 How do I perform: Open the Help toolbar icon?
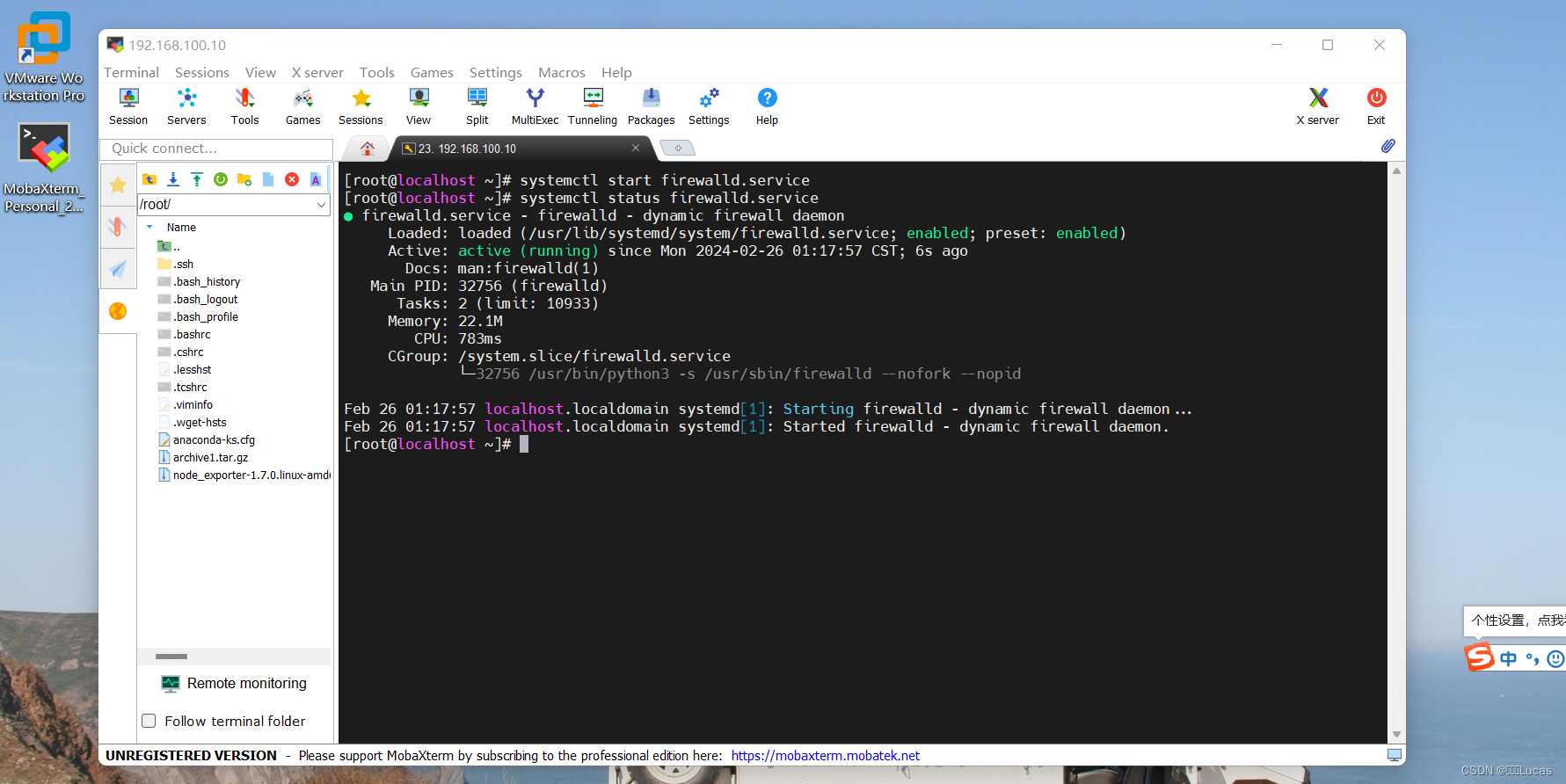767,106
